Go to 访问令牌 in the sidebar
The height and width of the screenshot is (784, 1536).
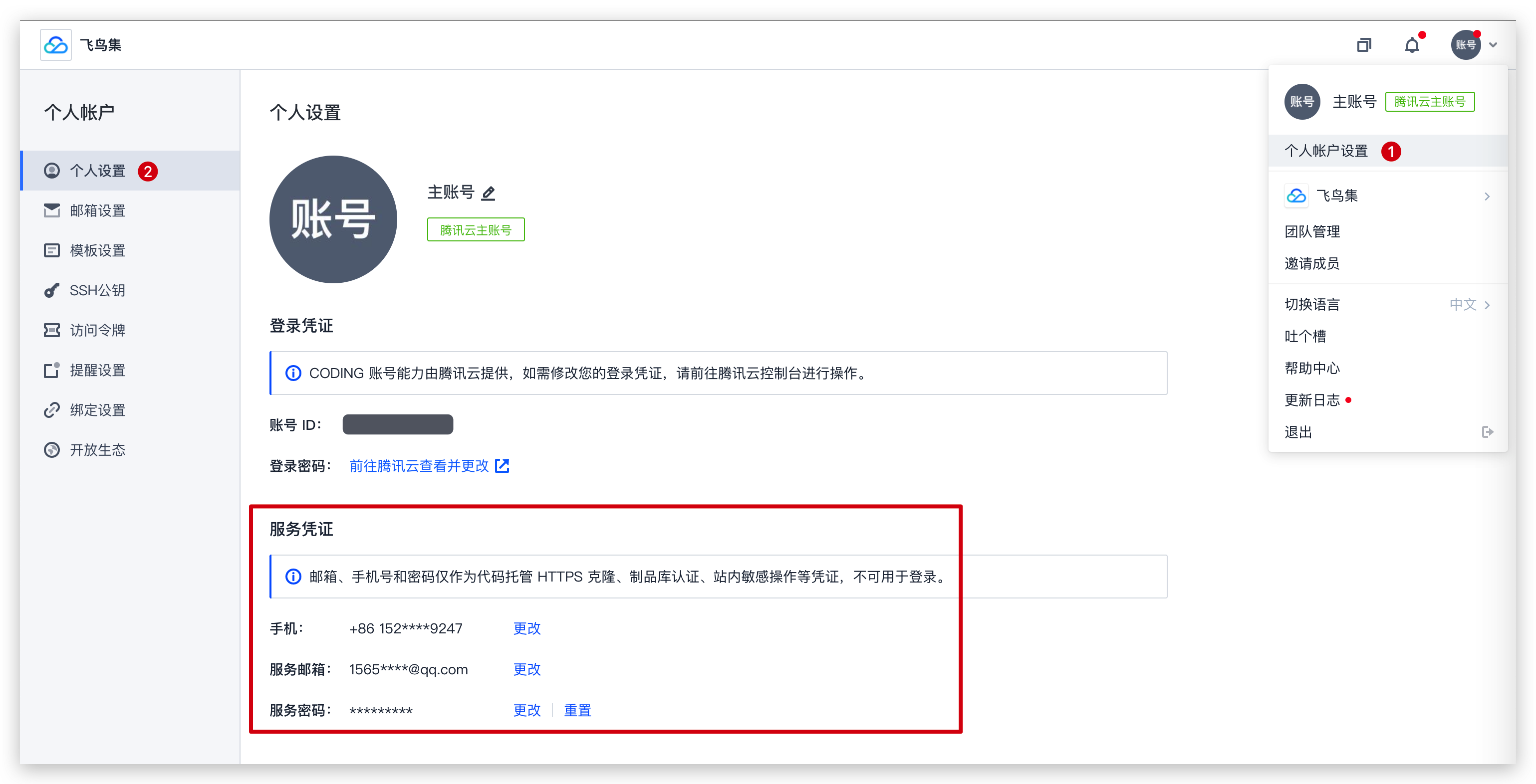(x=97, y=330)
